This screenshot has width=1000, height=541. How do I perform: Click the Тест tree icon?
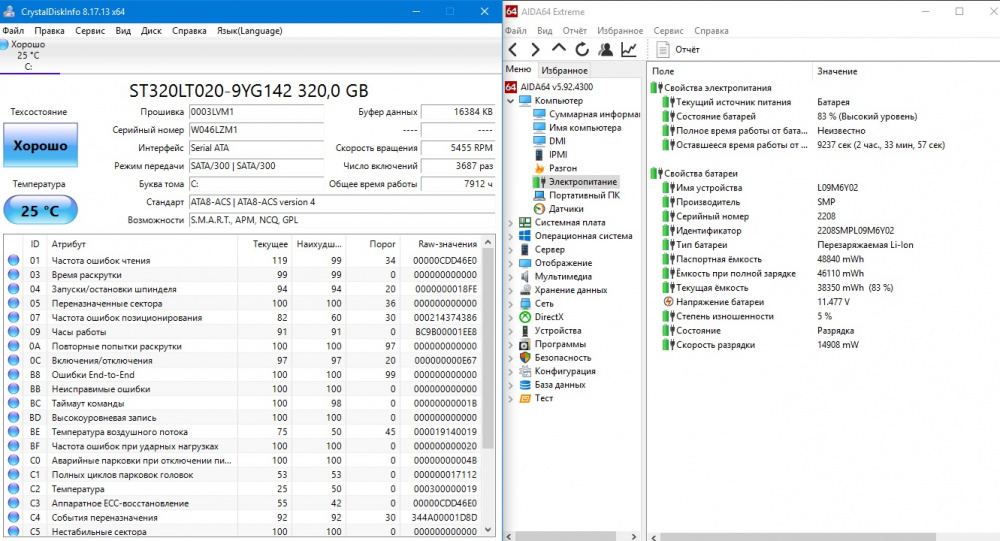coord(525,398)
